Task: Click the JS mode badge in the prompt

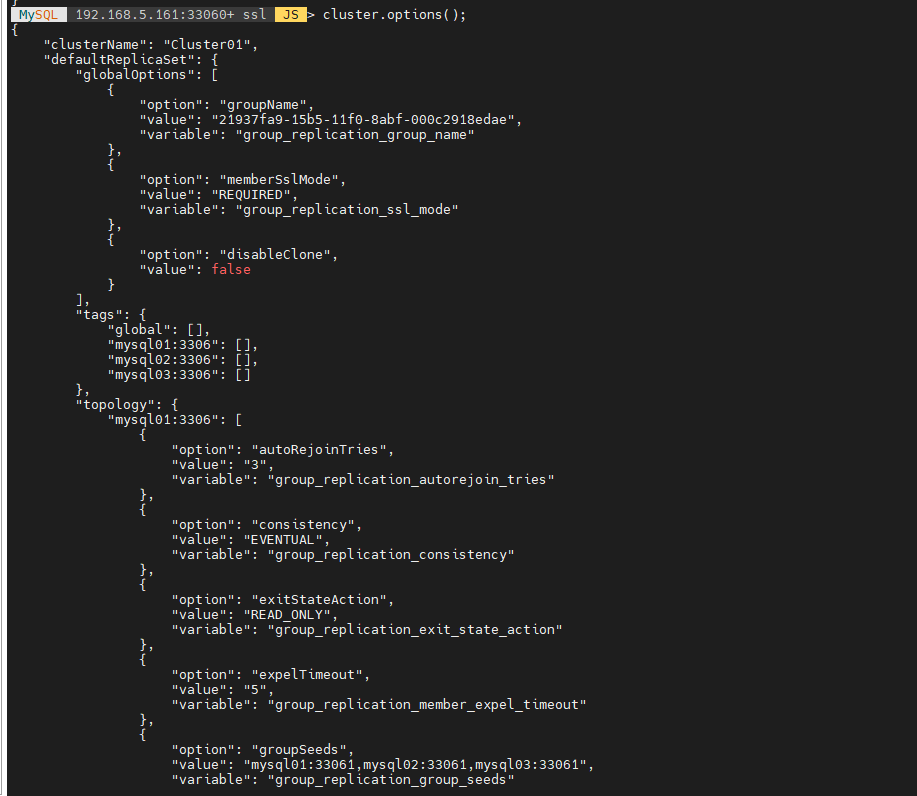Action: point(291,15)
